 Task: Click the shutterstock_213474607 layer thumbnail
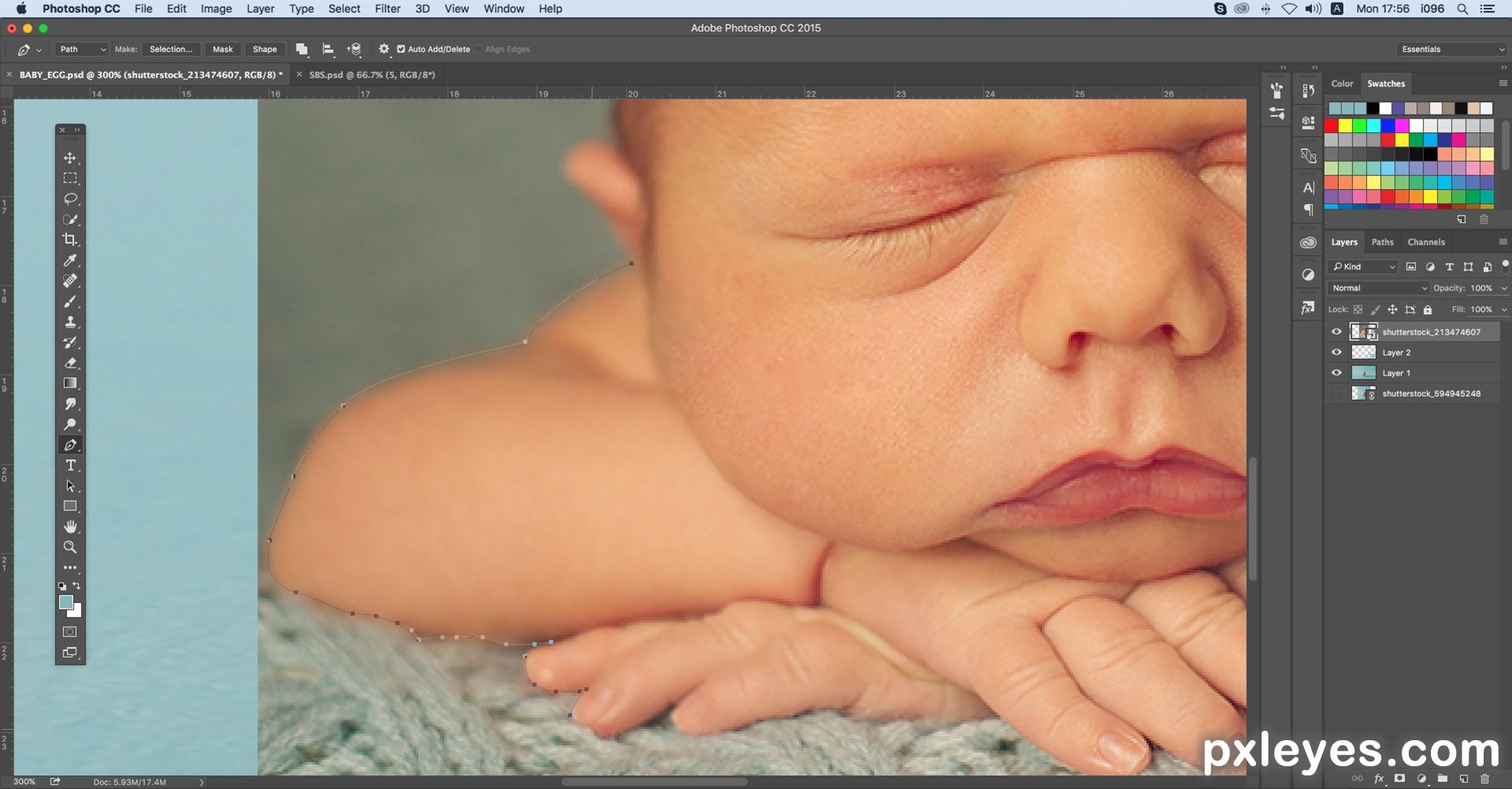pos(1363,332)
